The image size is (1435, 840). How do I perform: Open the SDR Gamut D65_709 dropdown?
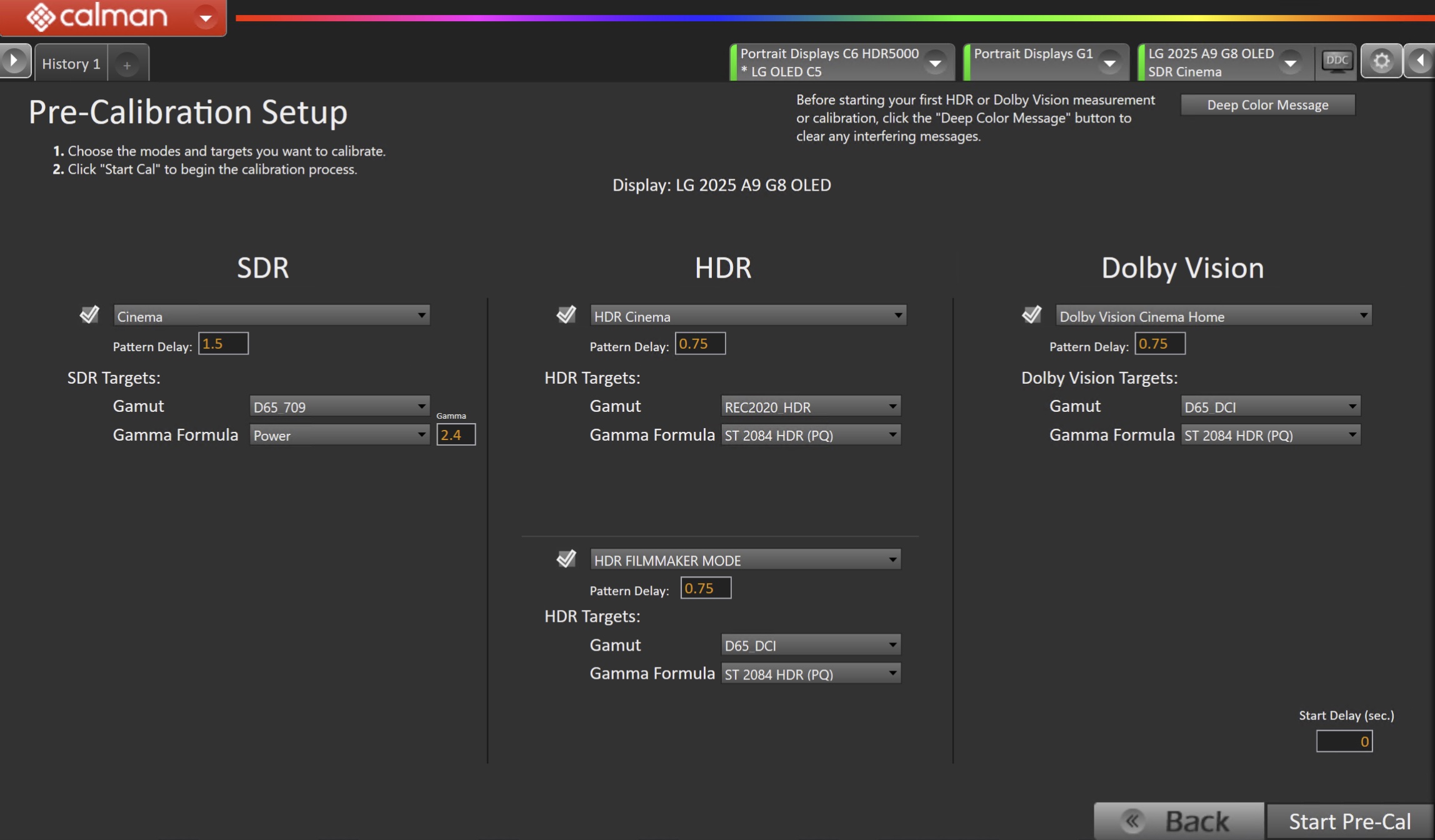point(339,407)
